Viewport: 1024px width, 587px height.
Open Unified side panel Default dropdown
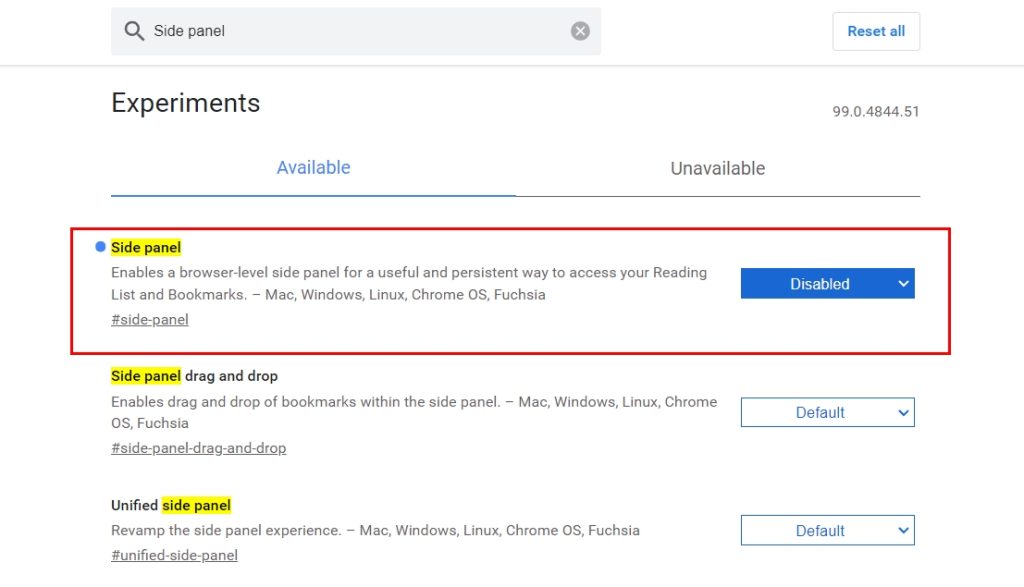tap(827, 530)
